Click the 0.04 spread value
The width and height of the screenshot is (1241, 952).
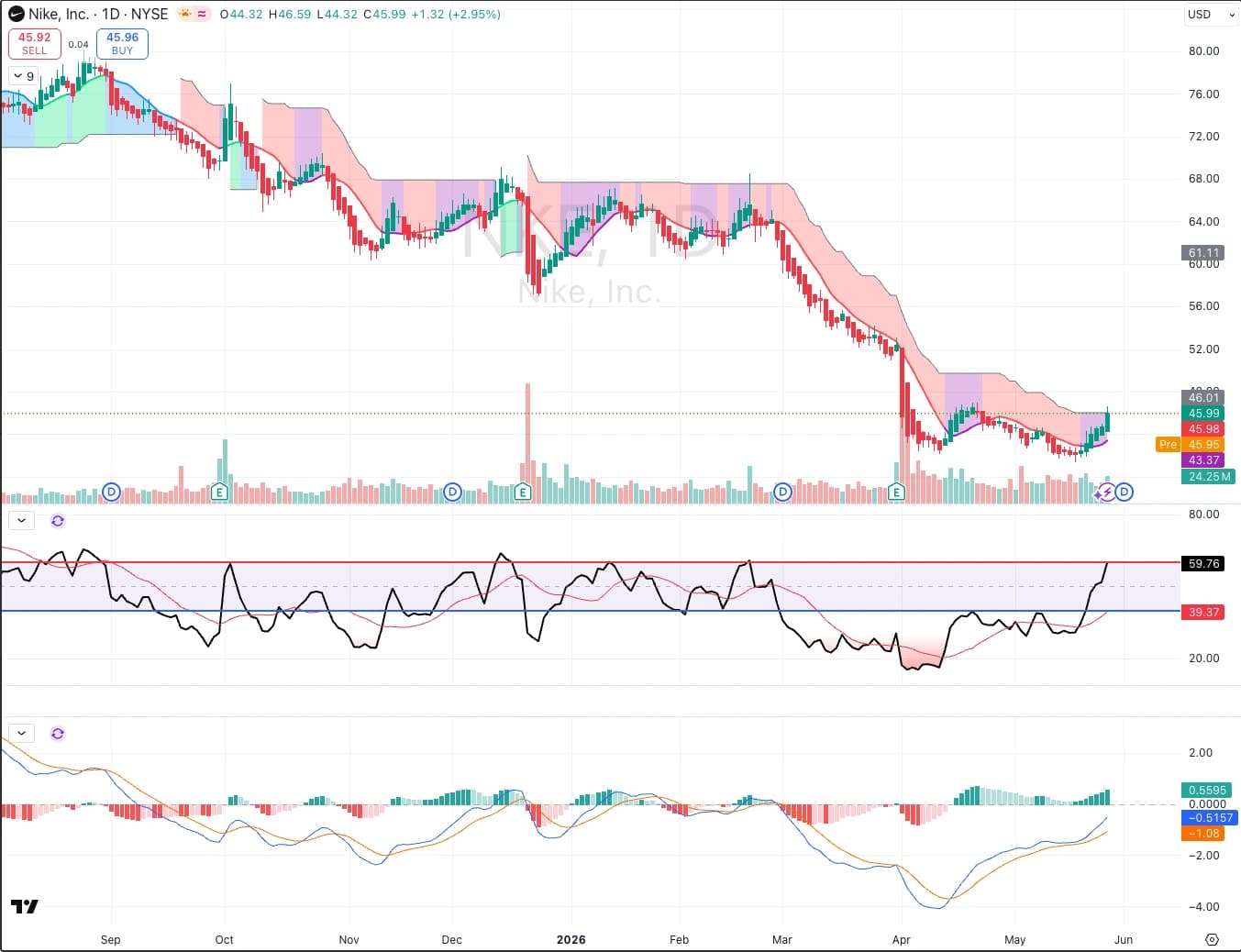(x=79, y=44)
